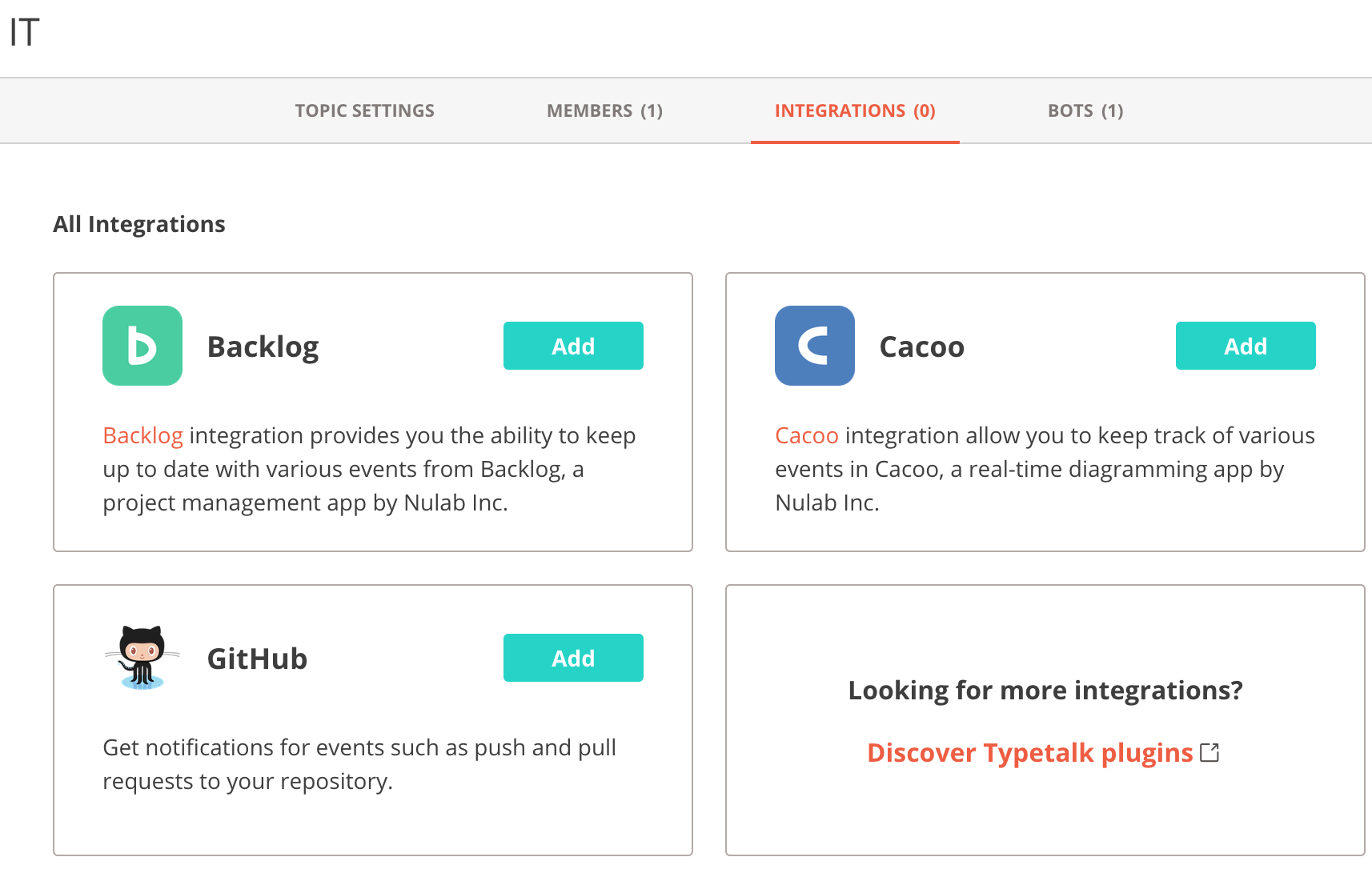Add the Backlog integration

point(573,346)
